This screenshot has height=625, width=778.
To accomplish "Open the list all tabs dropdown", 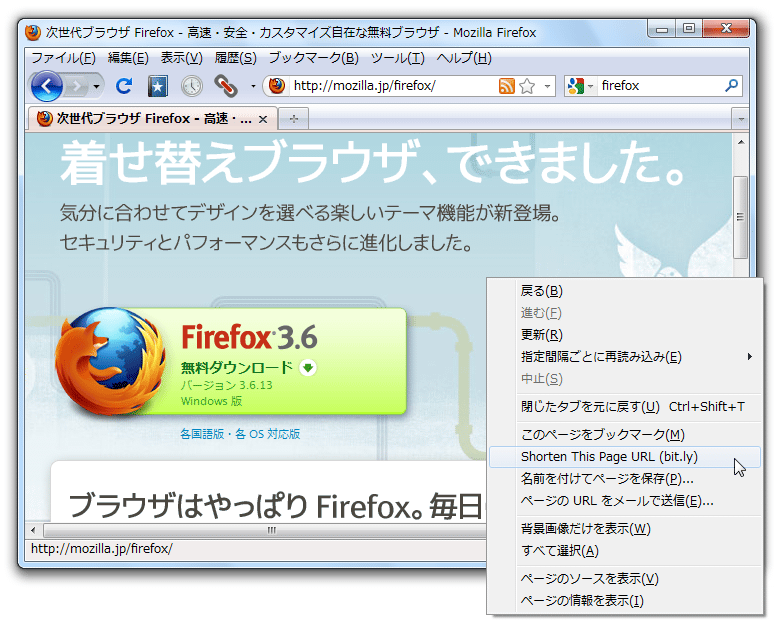I will (x=740, y=119).
